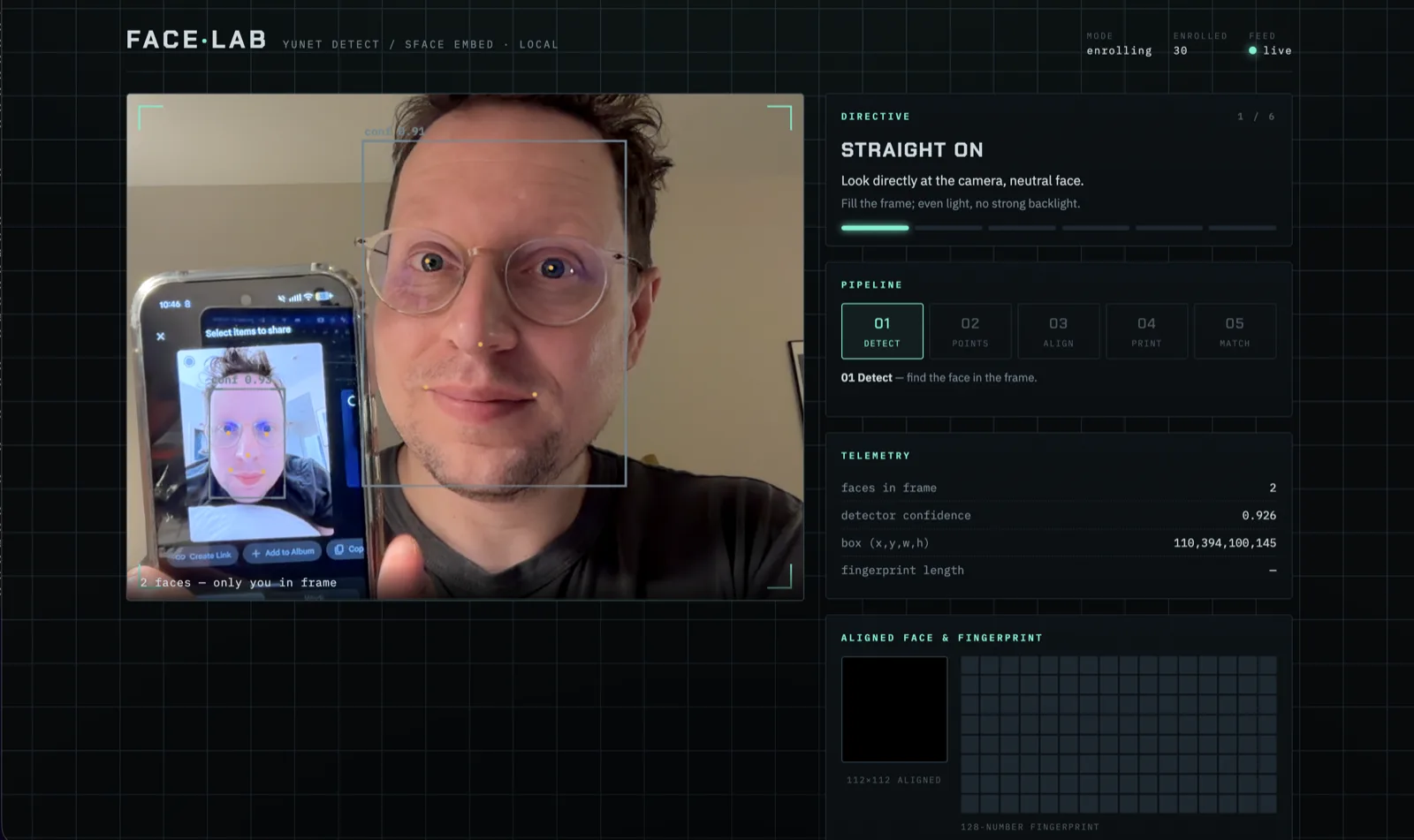Click the 112×112 aligned face preview
Screen dimensions: 1414x840
click(894, 709)
